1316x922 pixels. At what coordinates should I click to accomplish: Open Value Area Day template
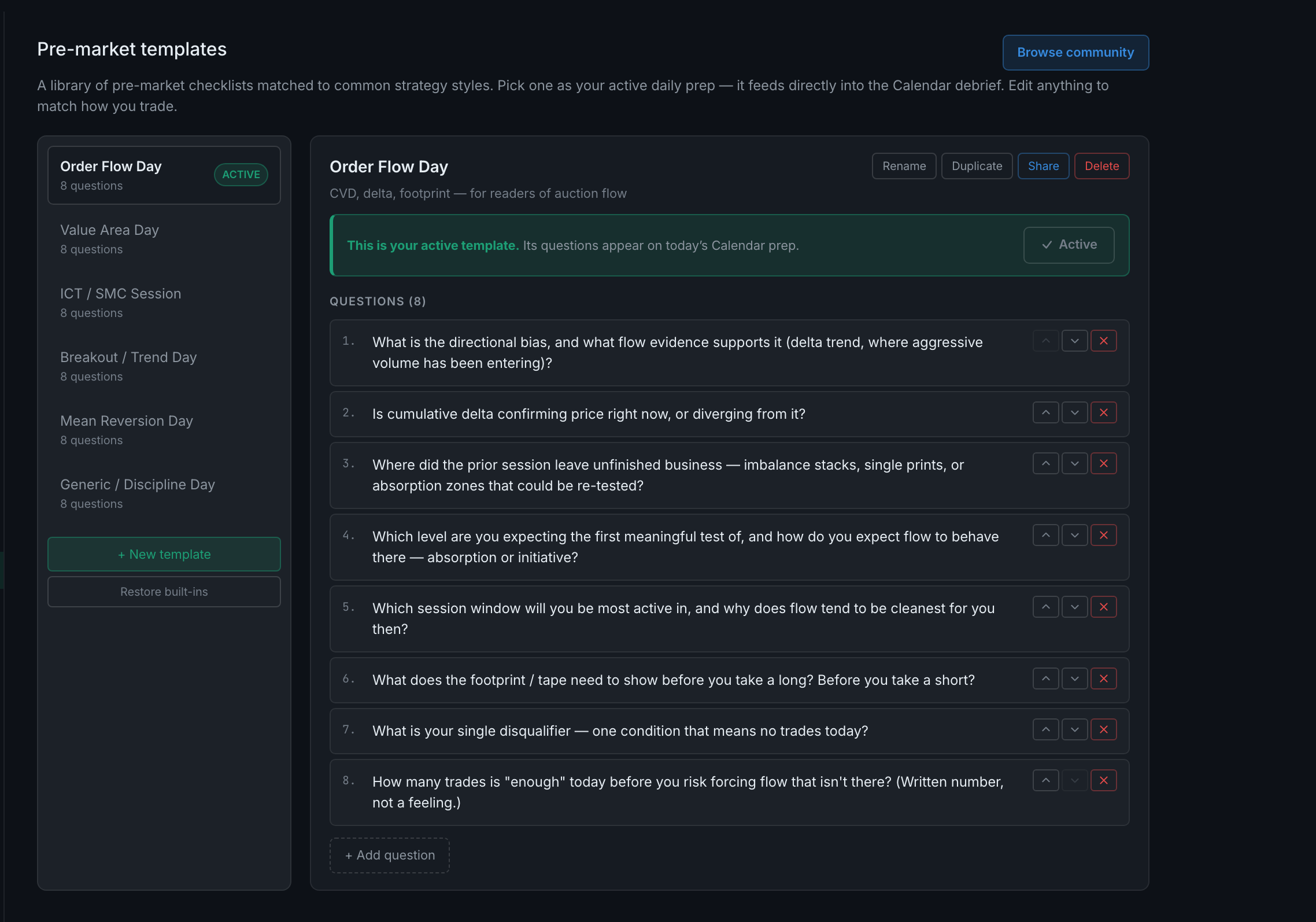tap(164, 239)
